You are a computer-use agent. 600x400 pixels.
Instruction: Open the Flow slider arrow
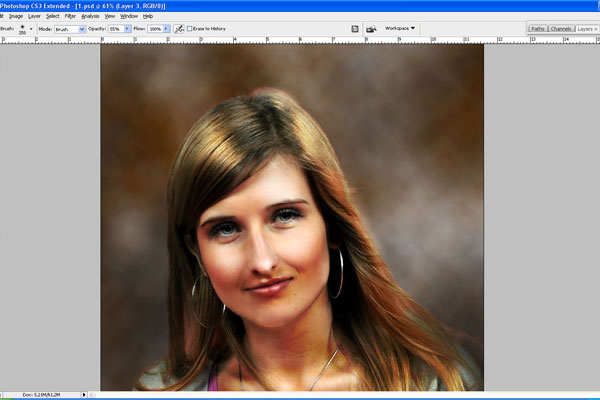click(x=168, y=29)
